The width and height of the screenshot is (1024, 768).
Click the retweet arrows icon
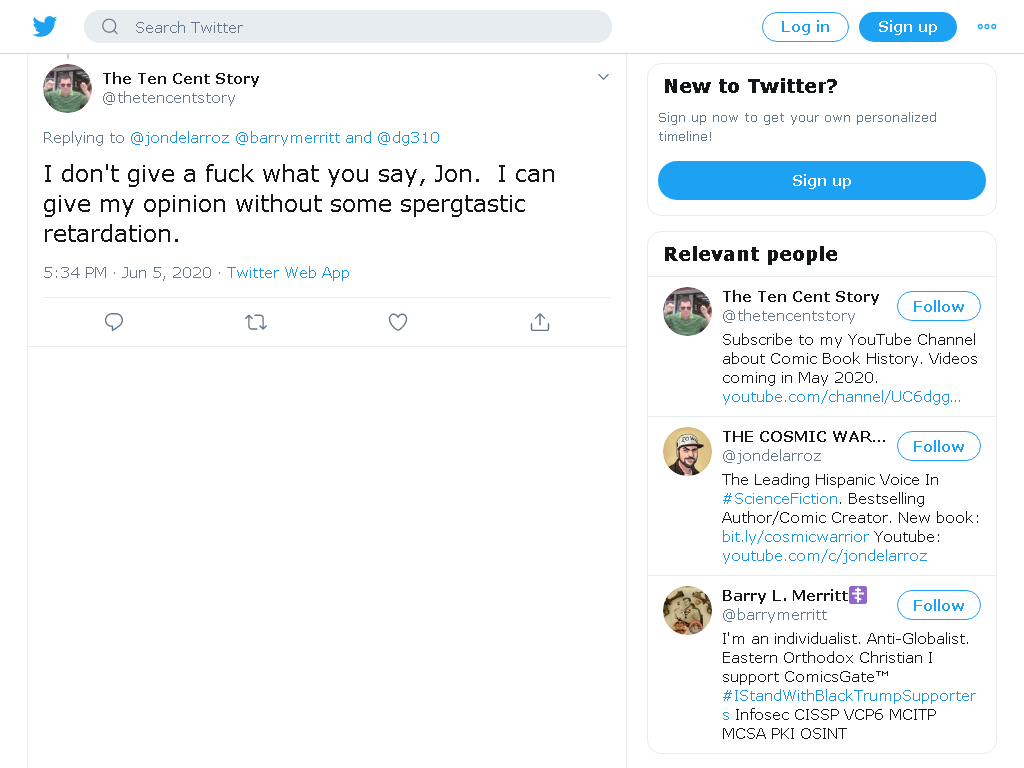256,322
